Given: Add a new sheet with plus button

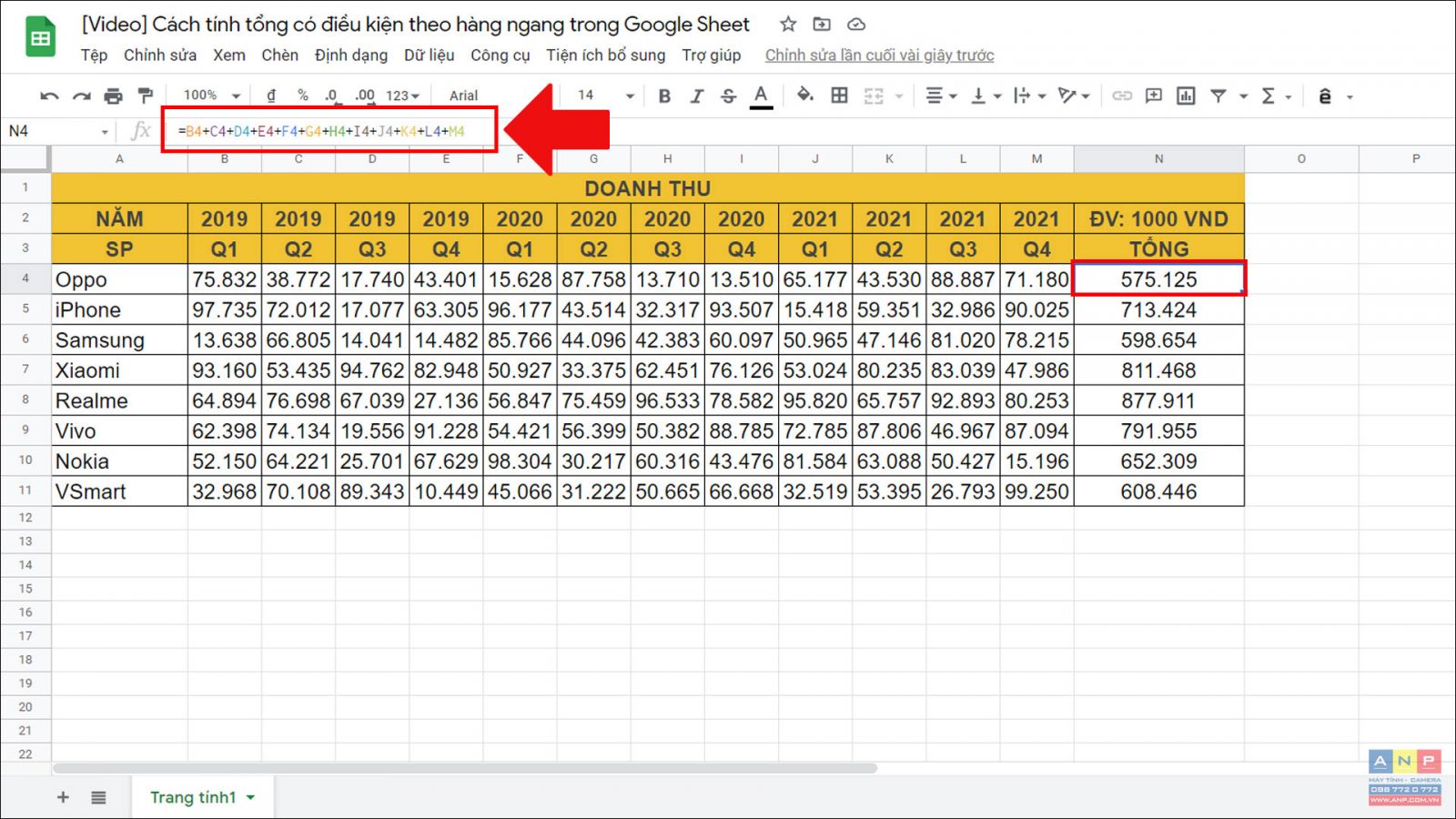Looking at the screenshot, I should (63, 797).
